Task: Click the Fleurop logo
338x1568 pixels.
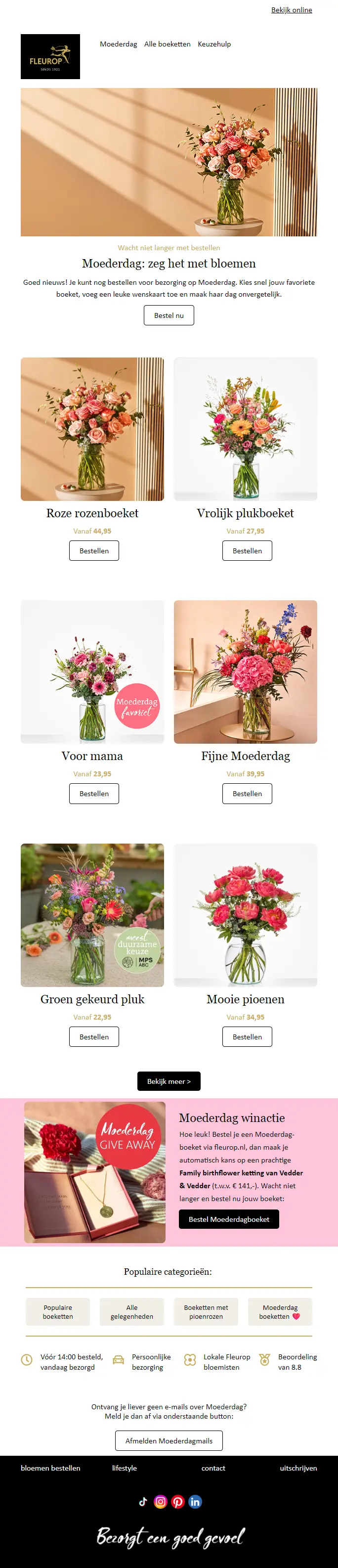Action: pyautogui.click(x=50, y=56)
